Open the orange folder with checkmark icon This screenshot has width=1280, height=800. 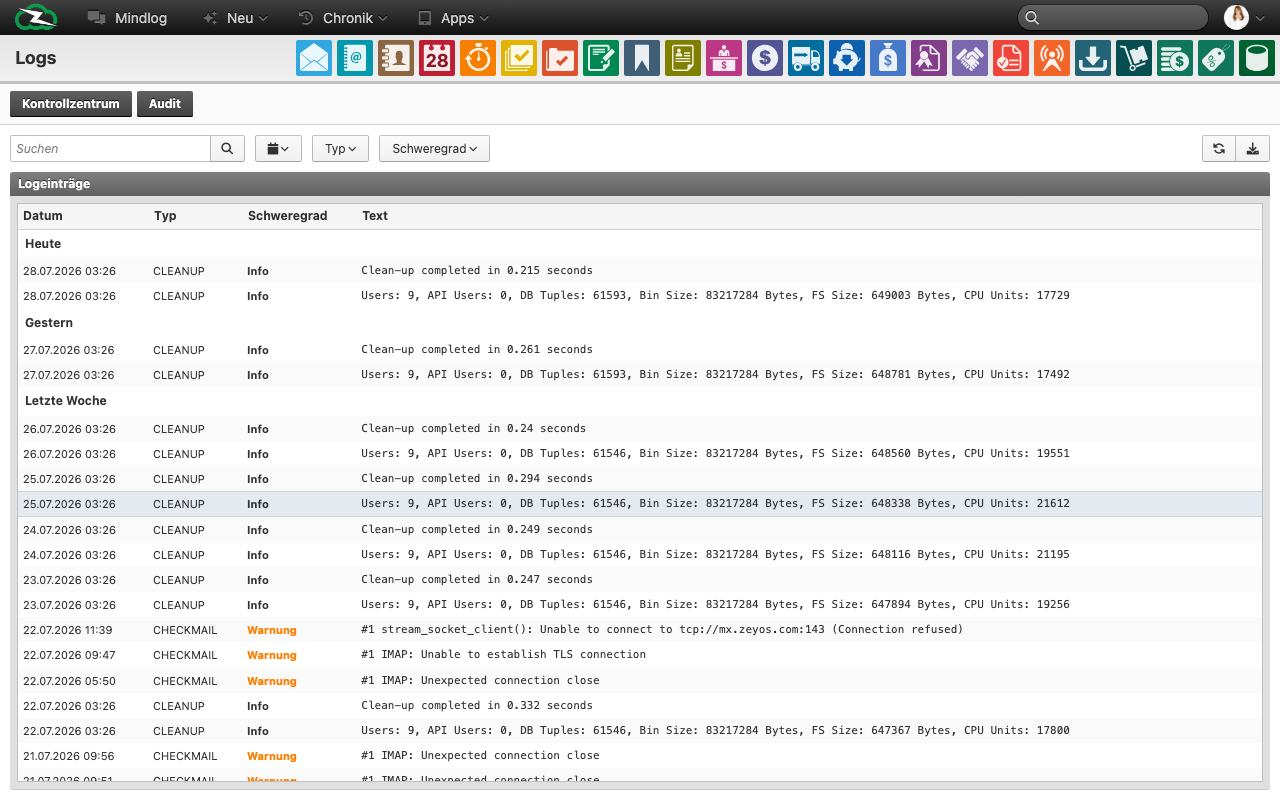[x=560, y=58]
